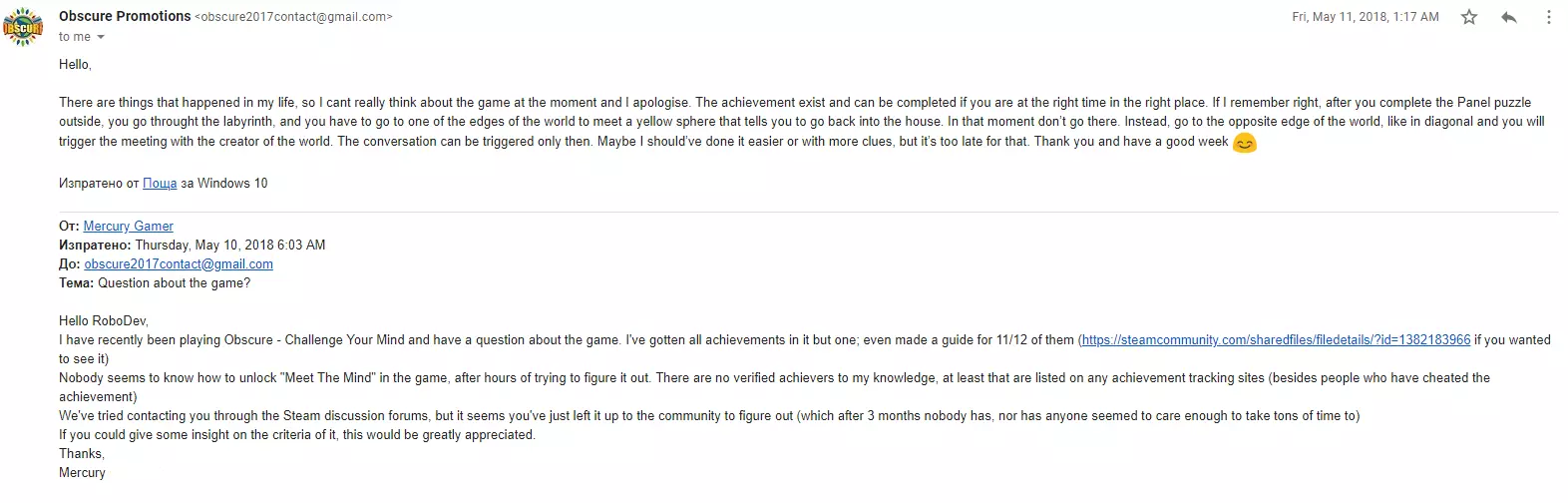1568x503 pixels.
Task: Click the 'Thanks,' closing line
Action: pyautogui.click(x=82, y=454)
